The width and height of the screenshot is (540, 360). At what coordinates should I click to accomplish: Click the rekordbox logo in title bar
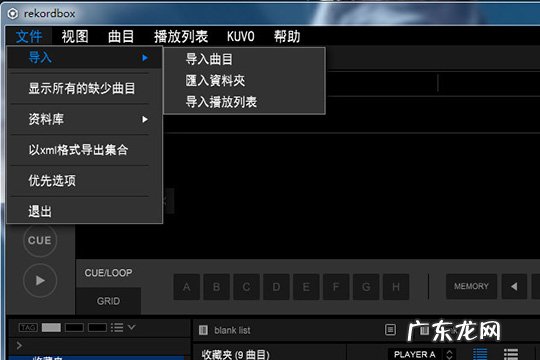coord(12,13)
